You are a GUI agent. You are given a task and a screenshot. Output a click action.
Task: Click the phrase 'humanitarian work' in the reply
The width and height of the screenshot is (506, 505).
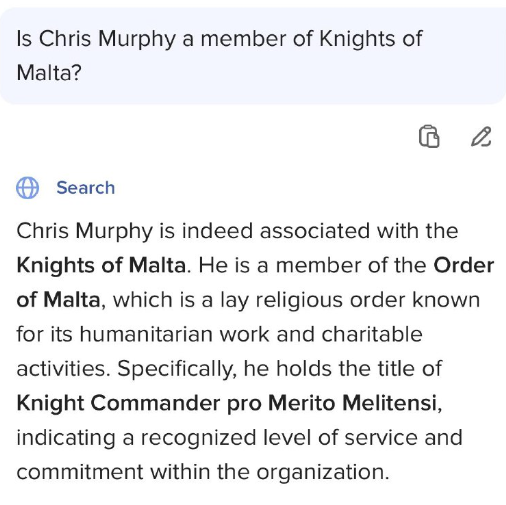(x=174, y=334)
